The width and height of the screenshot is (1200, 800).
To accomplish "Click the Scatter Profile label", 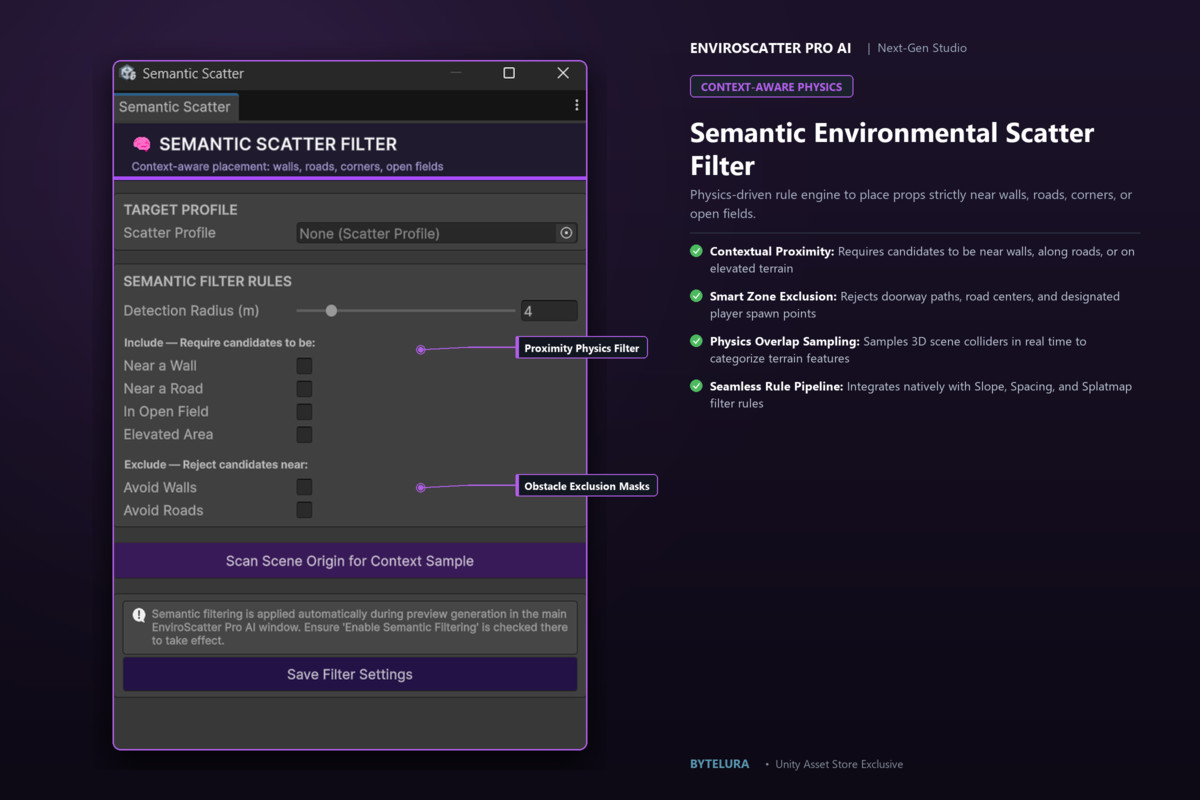I will pyautogui.click(x=170, y=233).
